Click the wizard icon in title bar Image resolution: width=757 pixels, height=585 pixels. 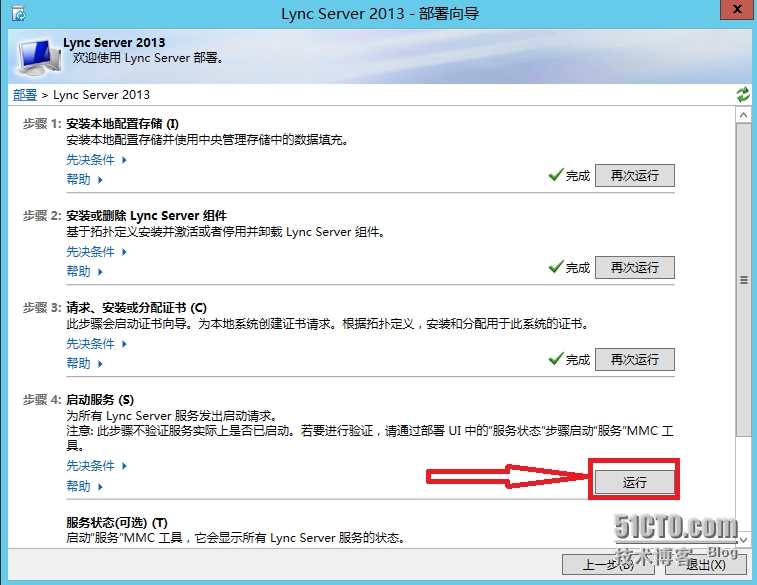pos(18,14)
